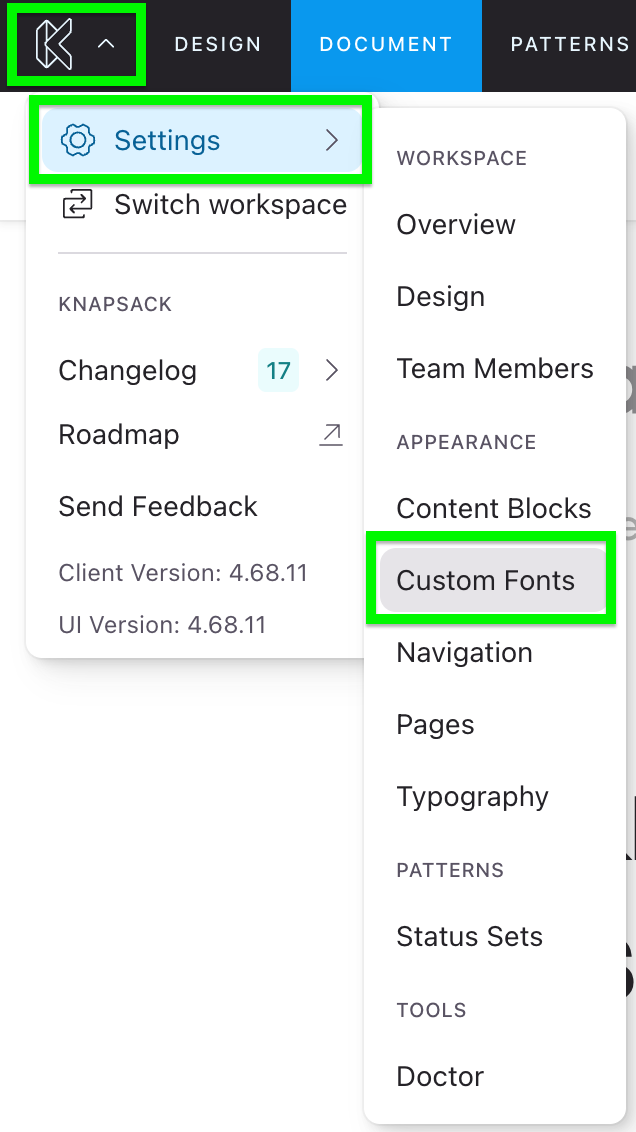The height and width of the screenshot is (1132, 636).
Task: Open the Changelog entry
Action: point(128,370)
